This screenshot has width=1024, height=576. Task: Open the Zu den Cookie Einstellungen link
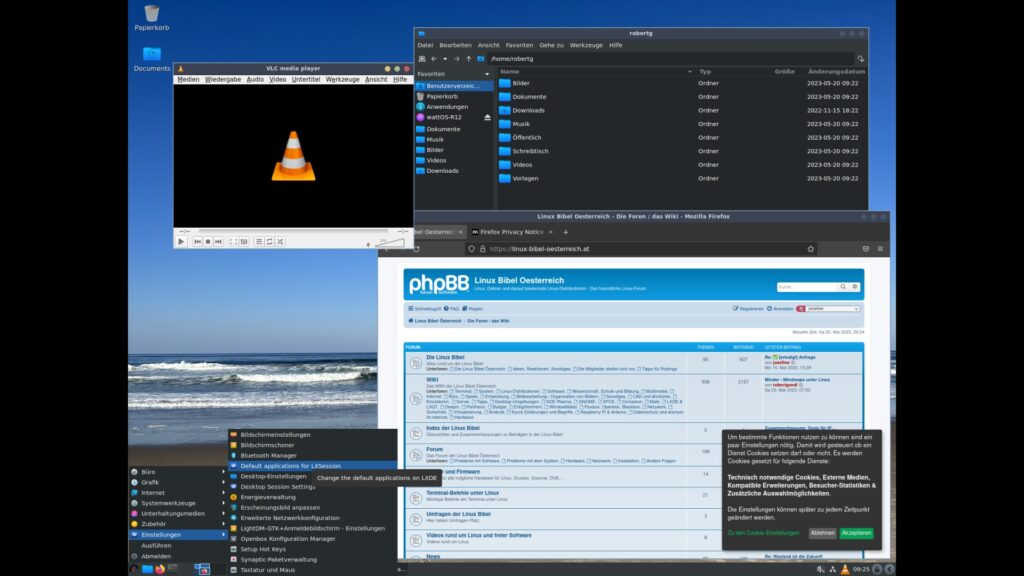(x=763, y=533)
